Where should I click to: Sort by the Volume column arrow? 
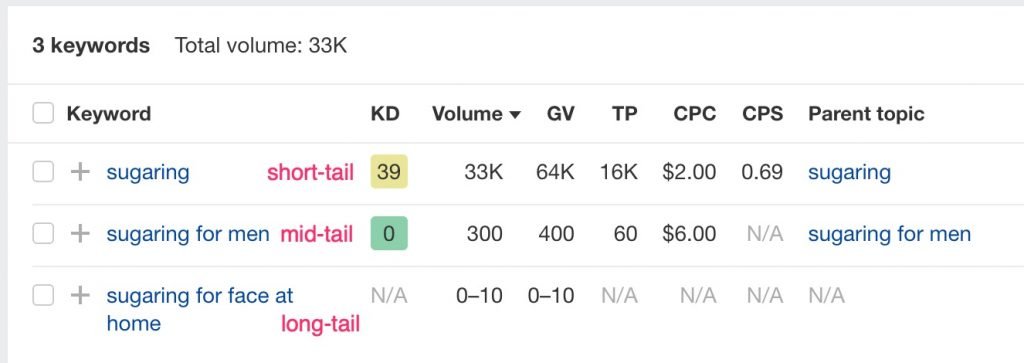515,115
